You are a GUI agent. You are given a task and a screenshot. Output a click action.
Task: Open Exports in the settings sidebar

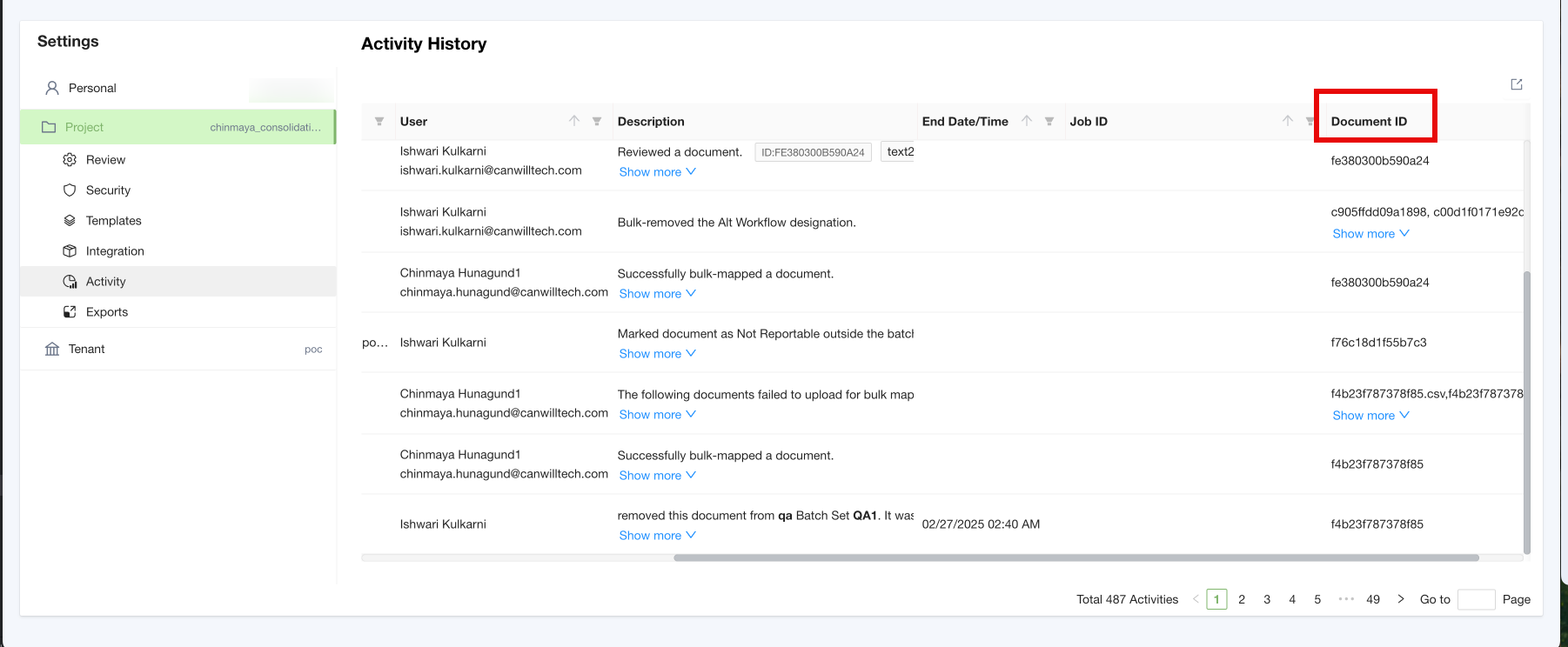[x=106, y=312]
